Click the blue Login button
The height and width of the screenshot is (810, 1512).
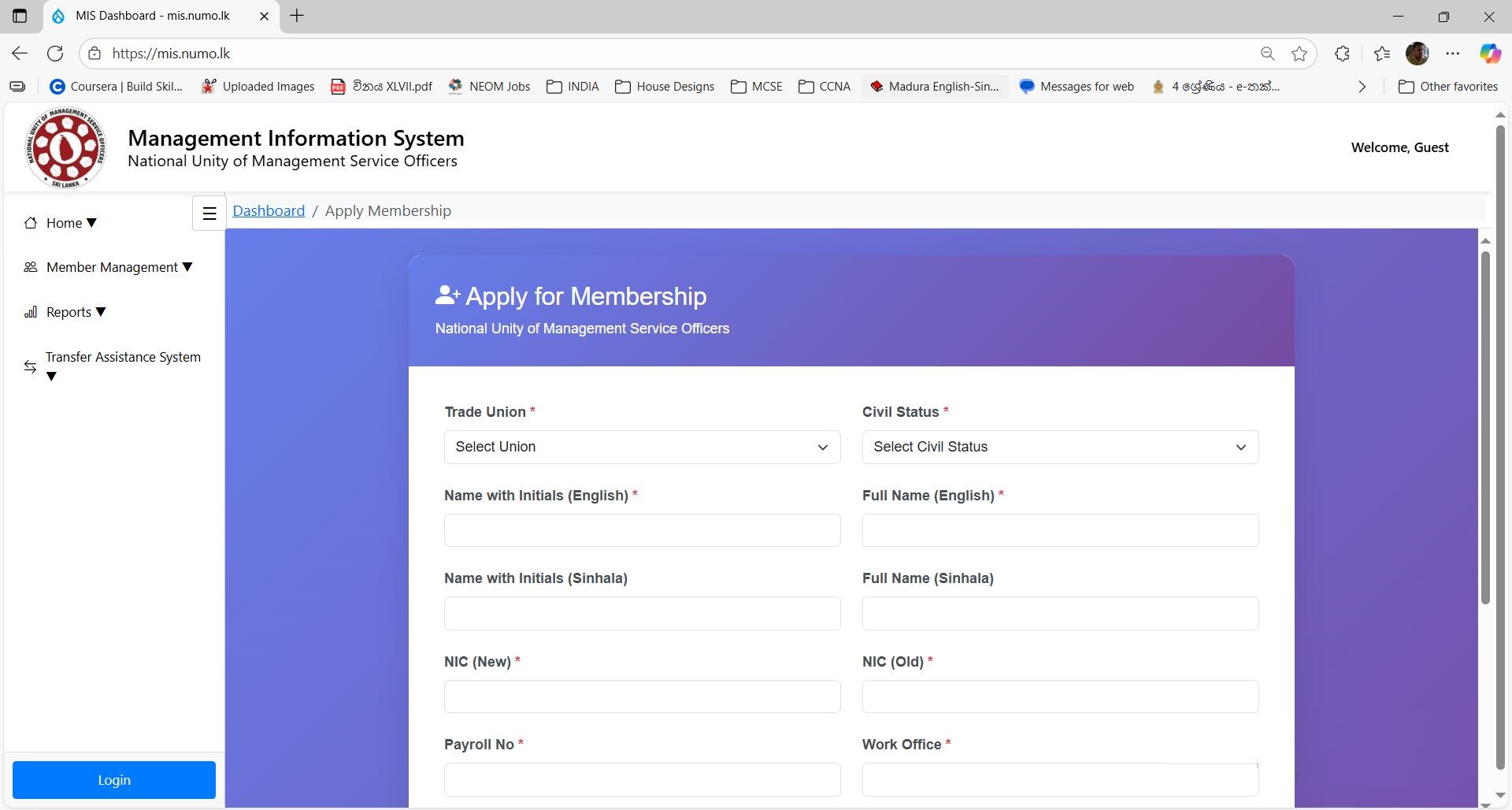coord(114,780)
